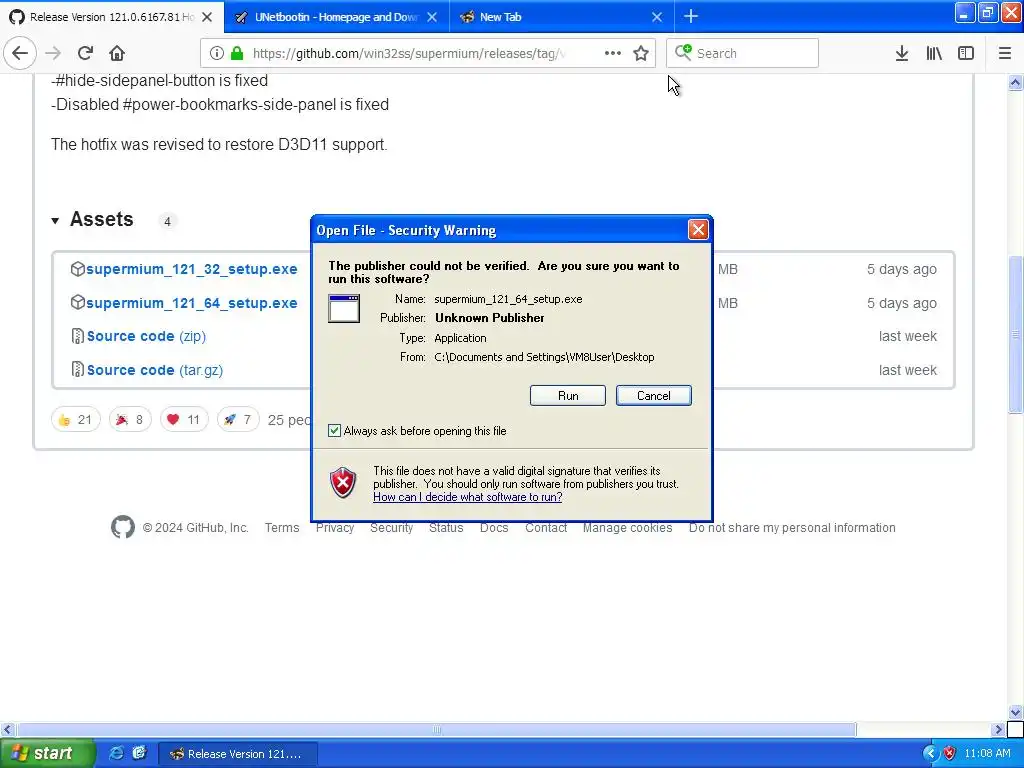Click the Forward arrow button
Viewport: 1024px width, 768px height.
[53, 53]
